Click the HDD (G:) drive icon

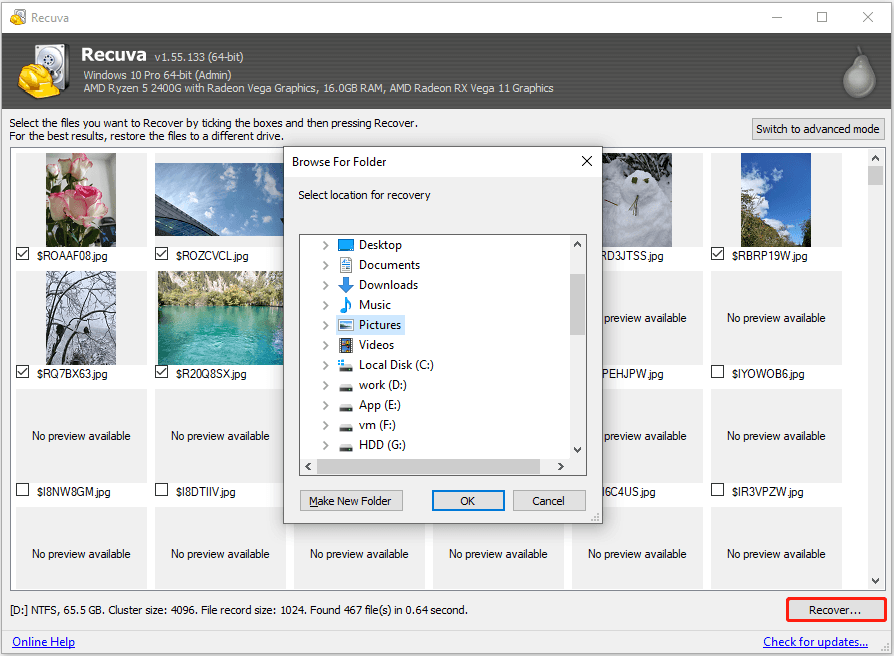(x=346, y=447)
